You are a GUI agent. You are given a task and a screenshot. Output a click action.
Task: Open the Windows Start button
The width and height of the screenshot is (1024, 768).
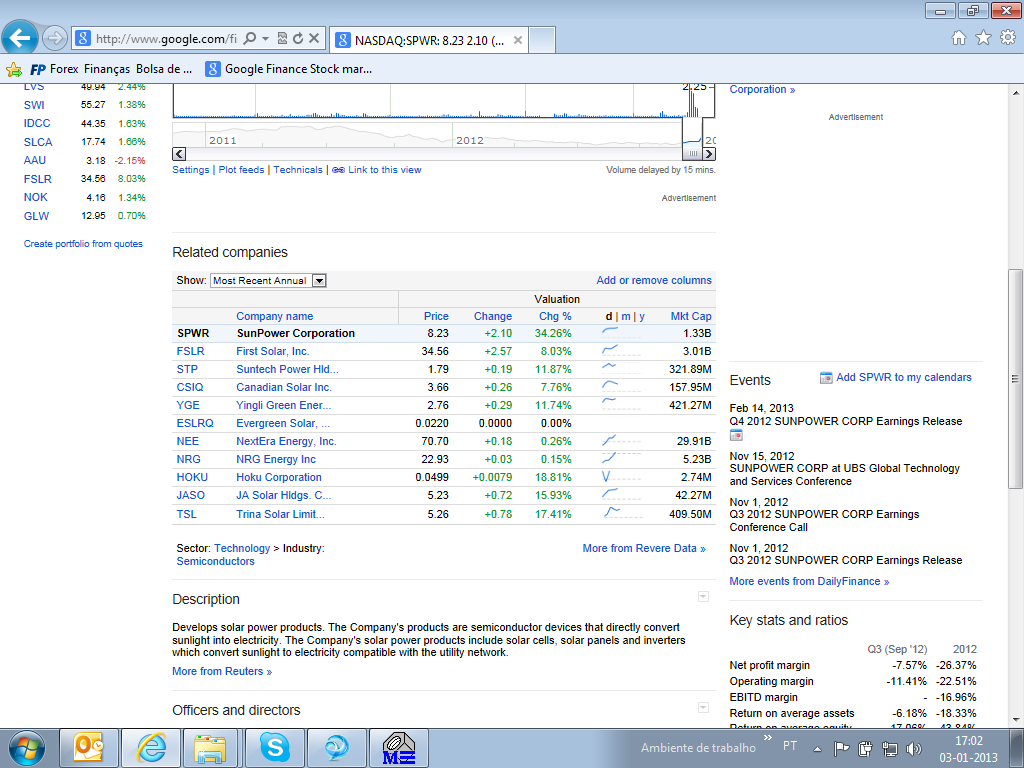[26, 748]
